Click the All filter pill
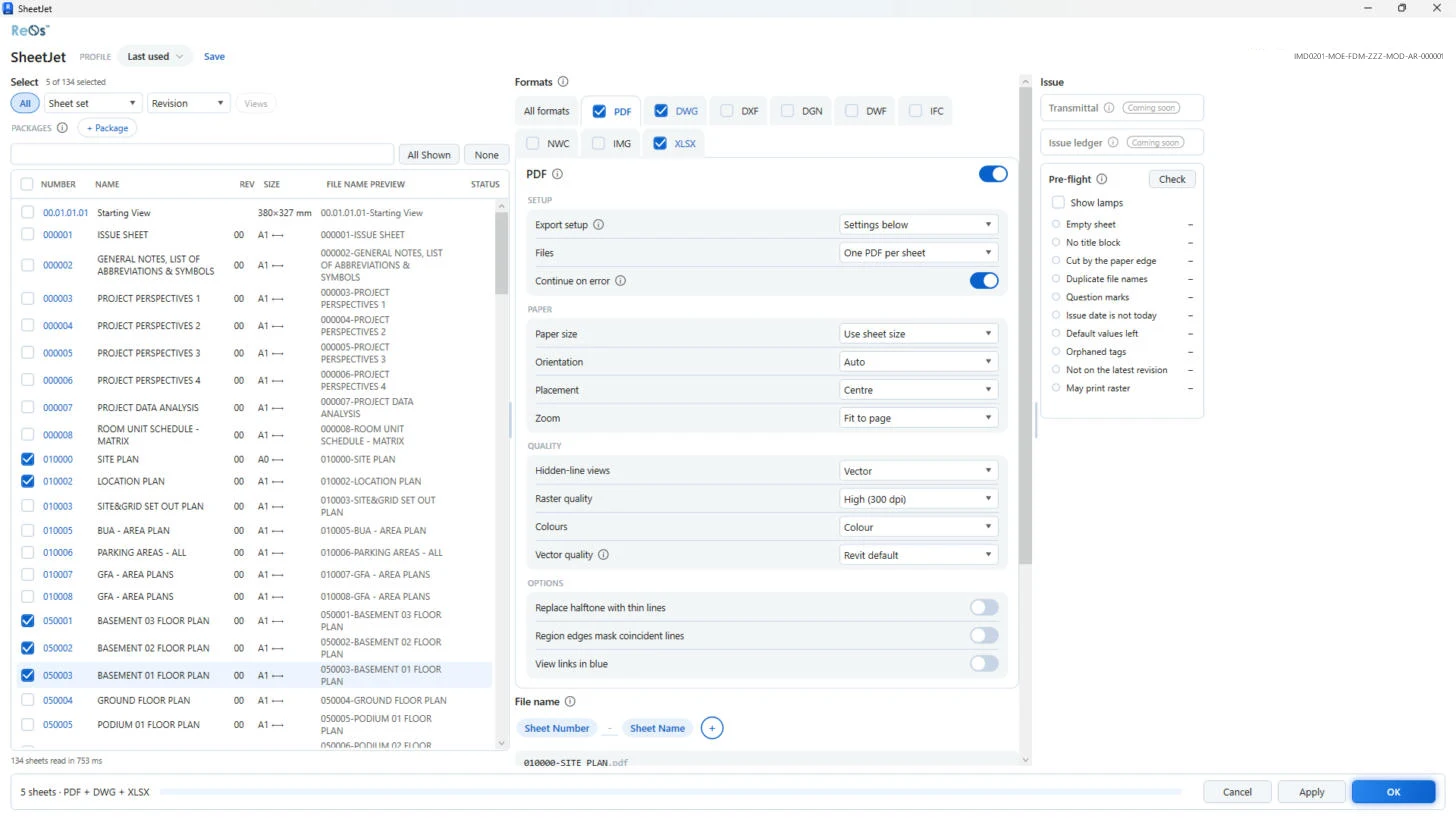Image resolution: width=1456 pixels, height=819 pixels. click(25, 103)
